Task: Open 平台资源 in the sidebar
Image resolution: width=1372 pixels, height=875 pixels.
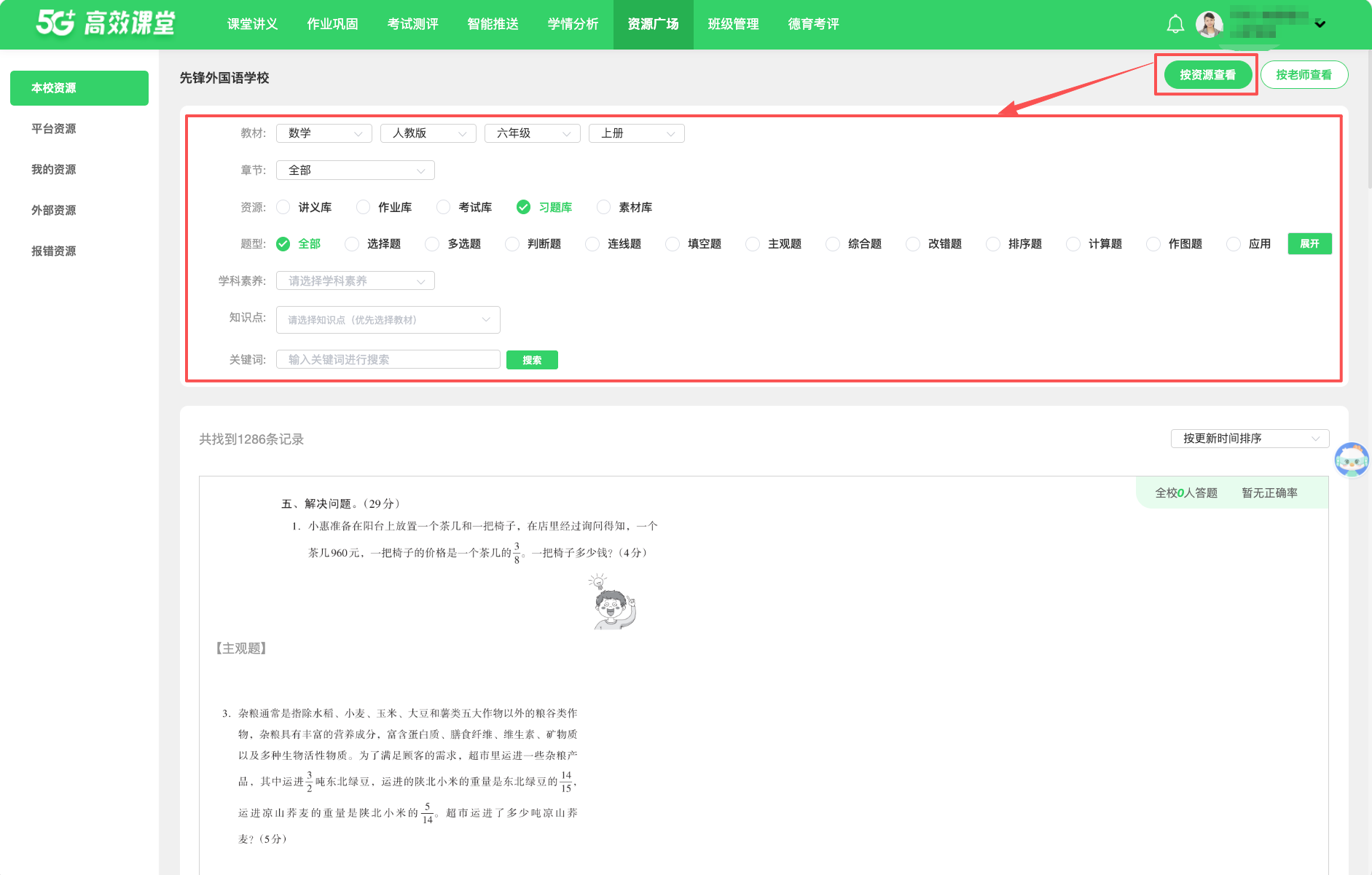Action: pyautogui.click(x=79, y=129)
